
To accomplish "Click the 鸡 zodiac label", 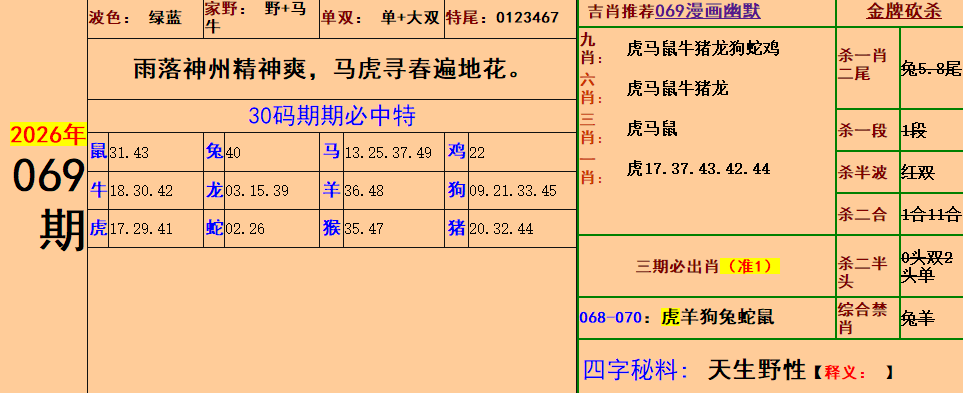I will coord(456,151).
